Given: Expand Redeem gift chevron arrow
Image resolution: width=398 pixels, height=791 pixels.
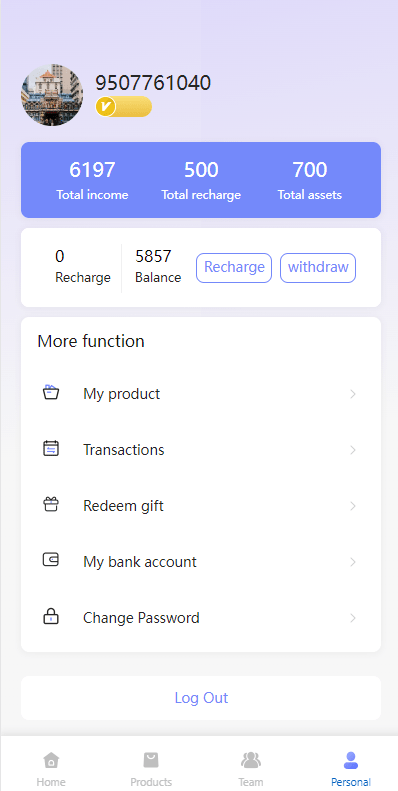Looking at the screenshot, I should (353, 506).
